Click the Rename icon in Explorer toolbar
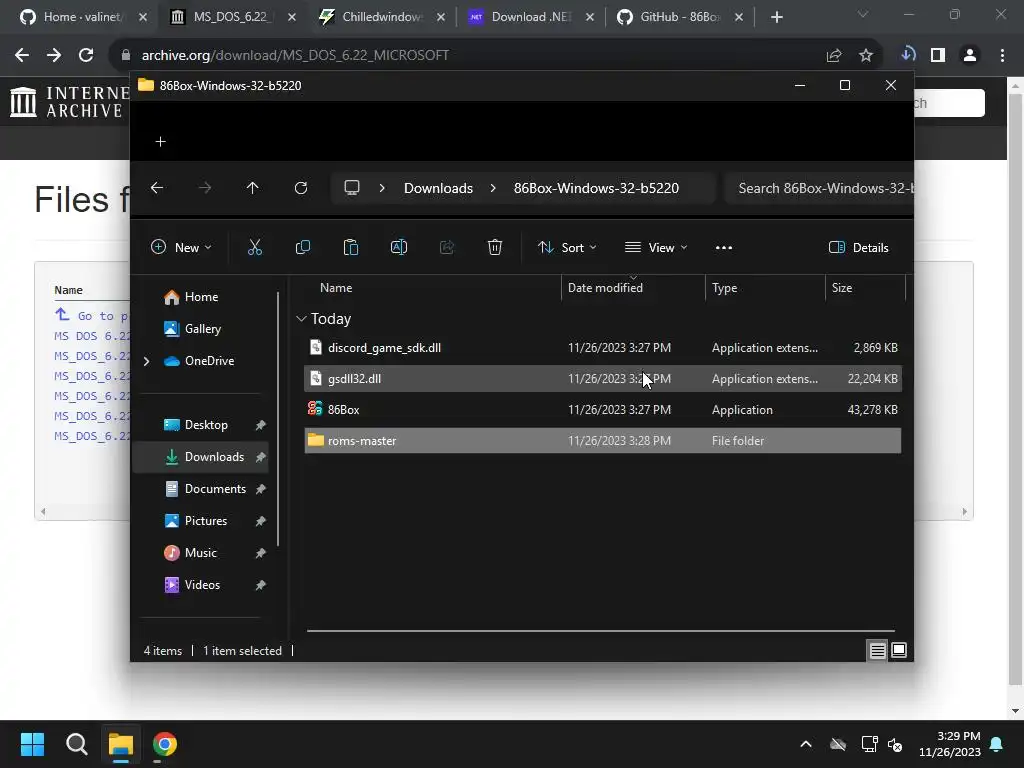Image resolution: width=1024 pixels, height=768 pixels. pyautogui.click(x=399, y=248)
